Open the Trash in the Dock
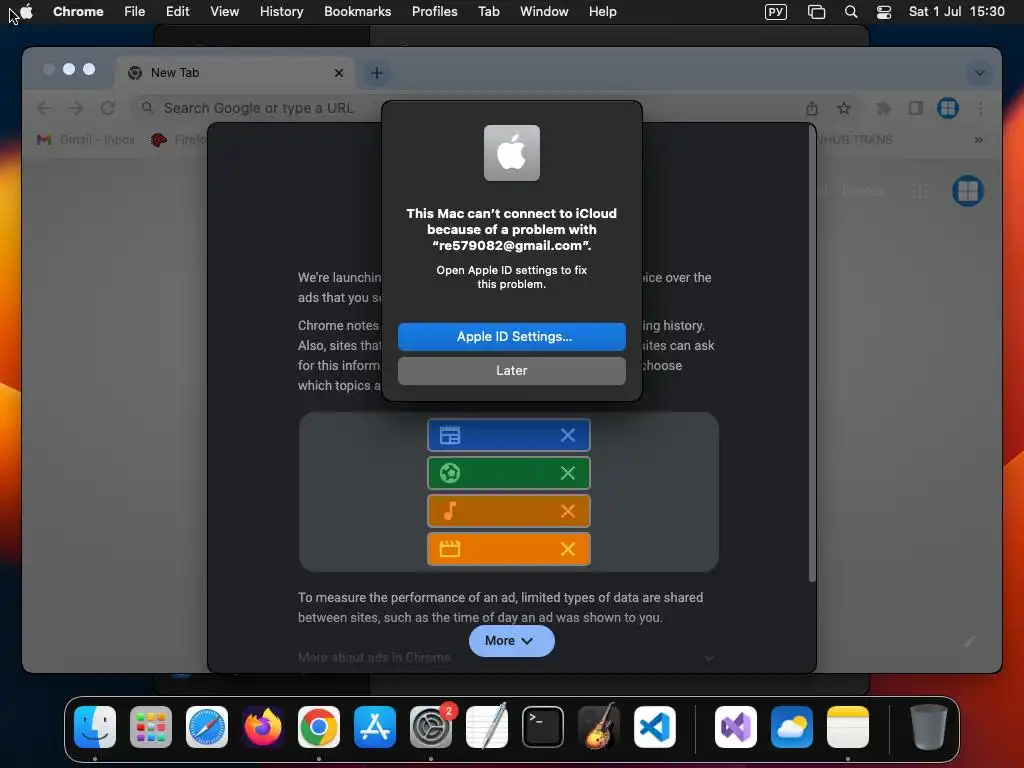1024x768 pixels. [x=929, y=727]
